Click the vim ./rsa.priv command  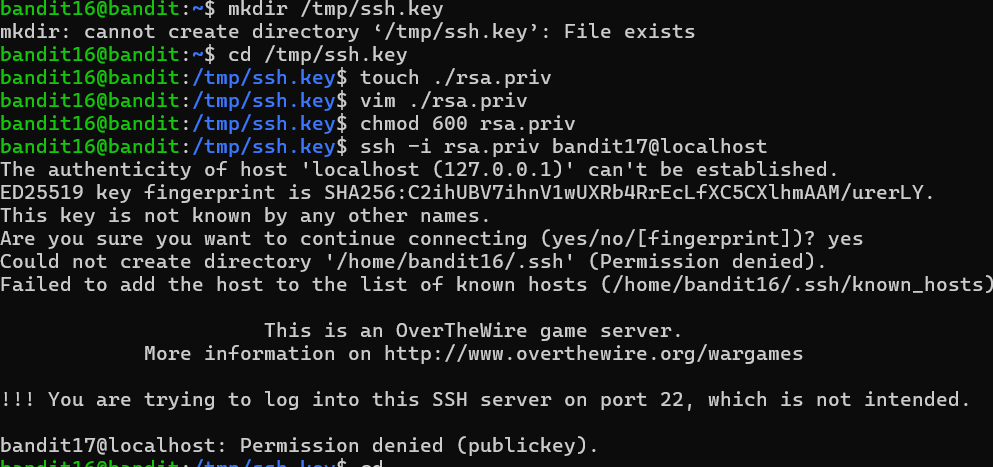pyautogui.click(x=443, y=101)
